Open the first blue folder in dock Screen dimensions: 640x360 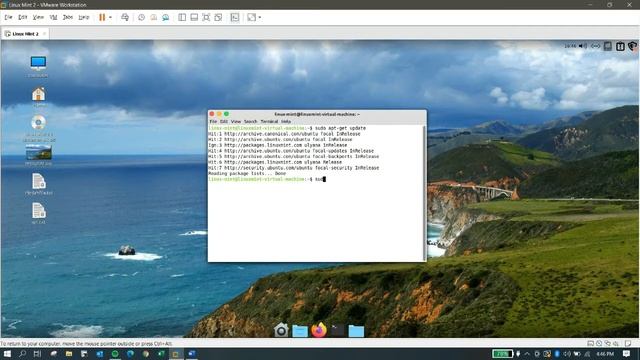tap(300, 330)
